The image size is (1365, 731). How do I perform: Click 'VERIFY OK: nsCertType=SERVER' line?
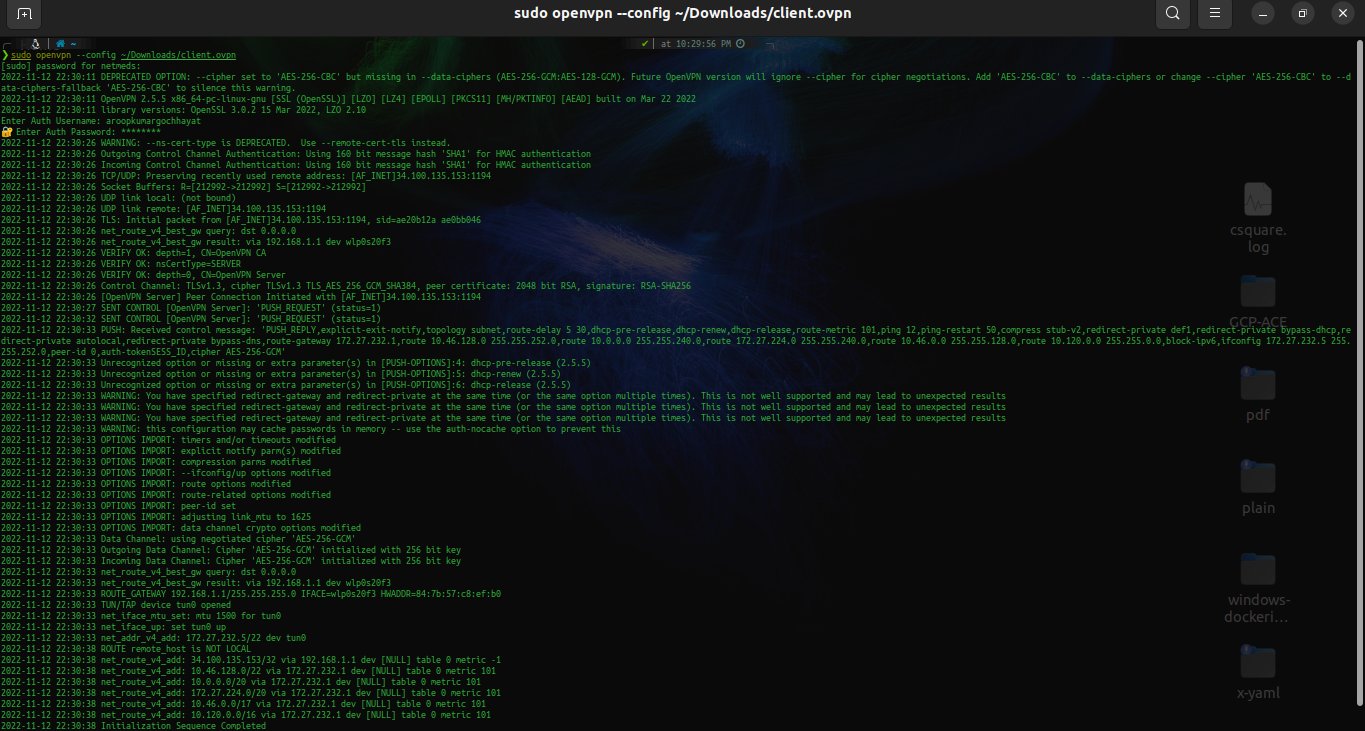pyautogui.click(x=121, y=264)
